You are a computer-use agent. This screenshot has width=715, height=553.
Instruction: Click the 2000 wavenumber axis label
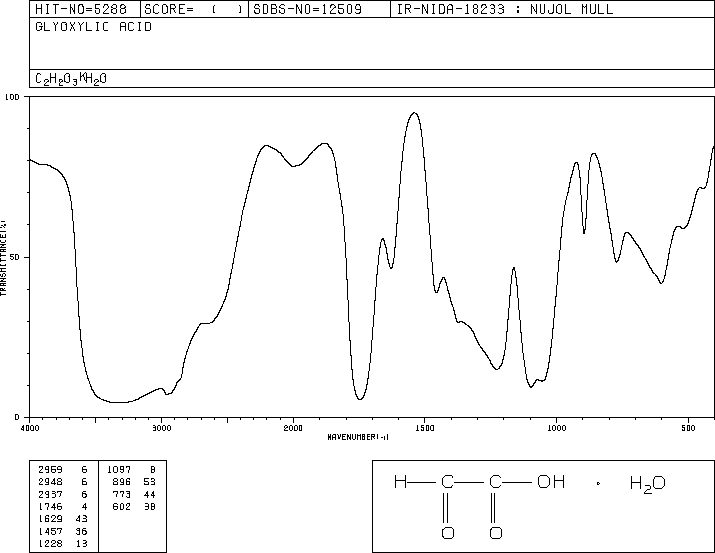tap(293, 428)
